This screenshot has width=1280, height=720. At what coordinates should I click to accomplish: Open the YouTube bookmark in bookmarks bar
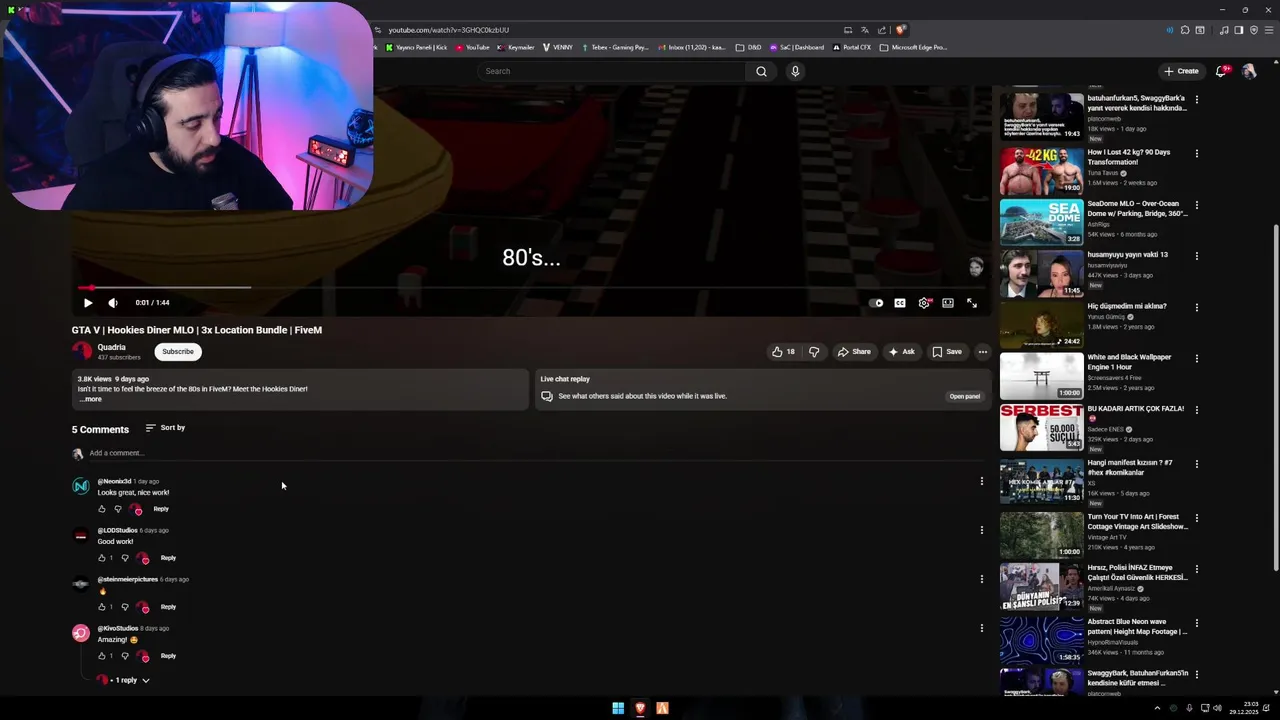pos(472,47)
